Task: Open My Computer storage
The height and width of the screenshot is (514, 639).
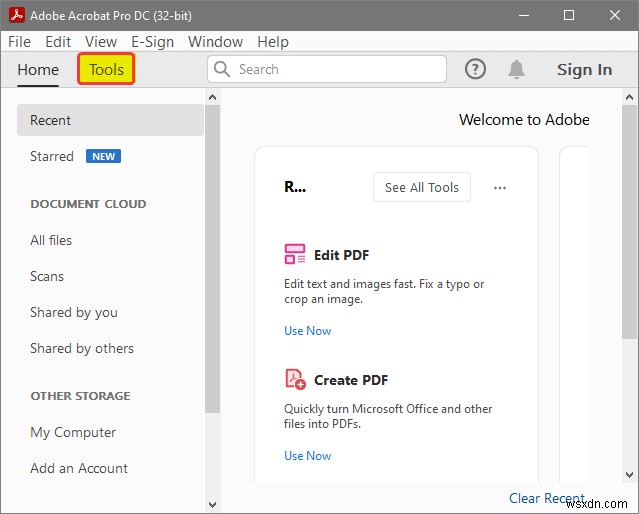Action: click(73, 432)
